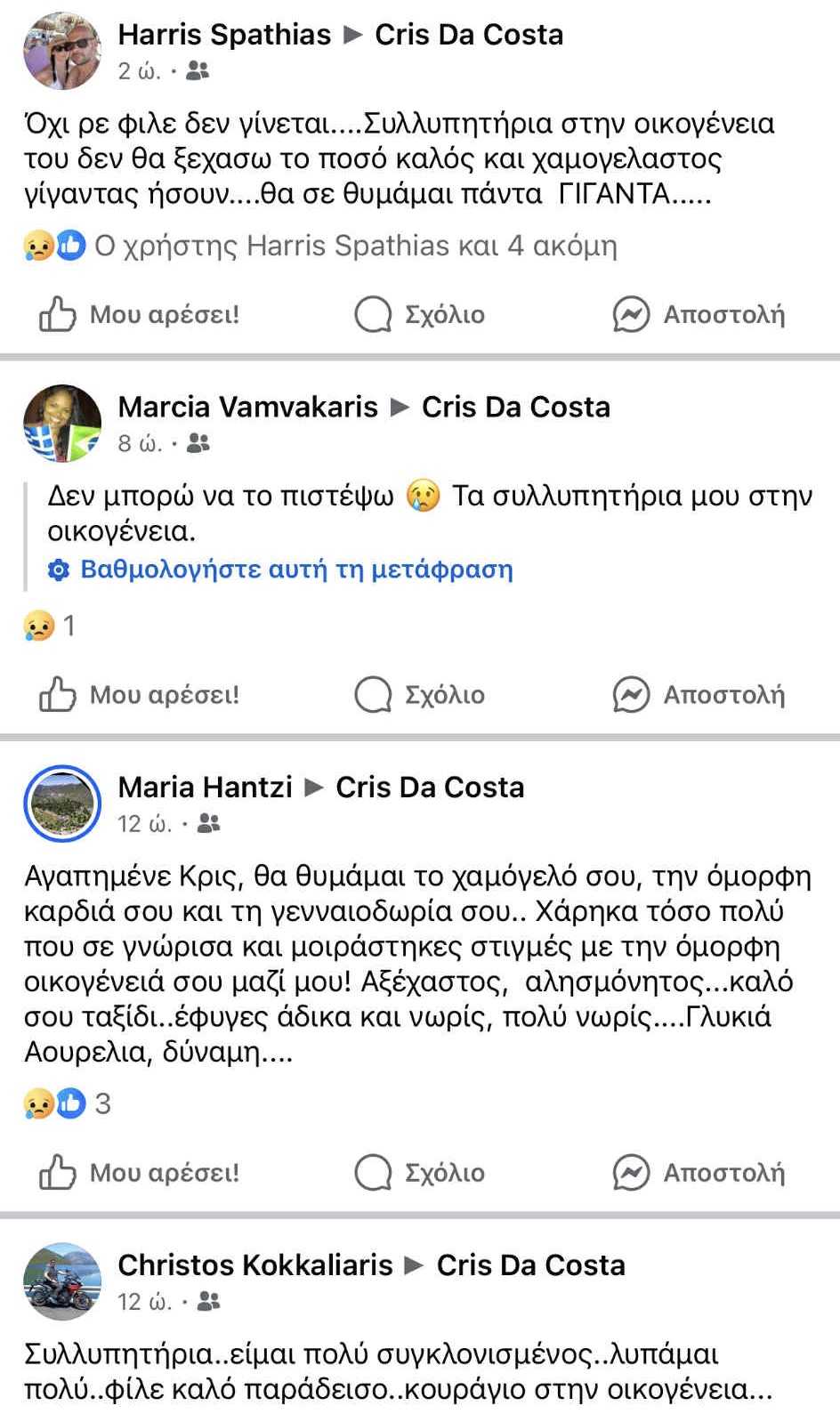
Task: Open Harris Spathias's profile name link
Action: (224, 35)
